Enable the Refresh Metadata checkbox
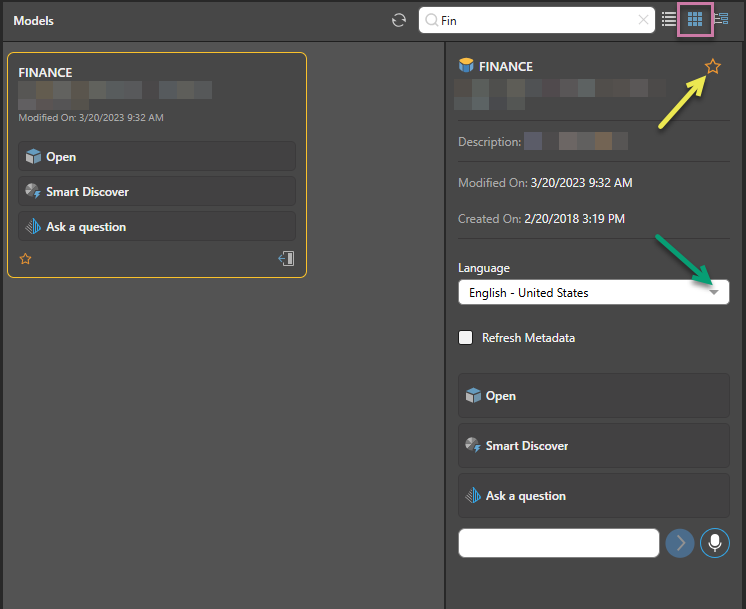The width and height of the screenshot is (746, 609). pyautogui.click(x=466, y=338)
